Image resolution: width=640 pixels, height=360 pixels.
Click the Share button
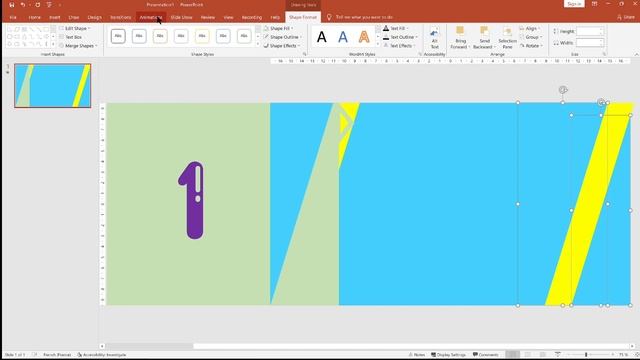[626, 17]
